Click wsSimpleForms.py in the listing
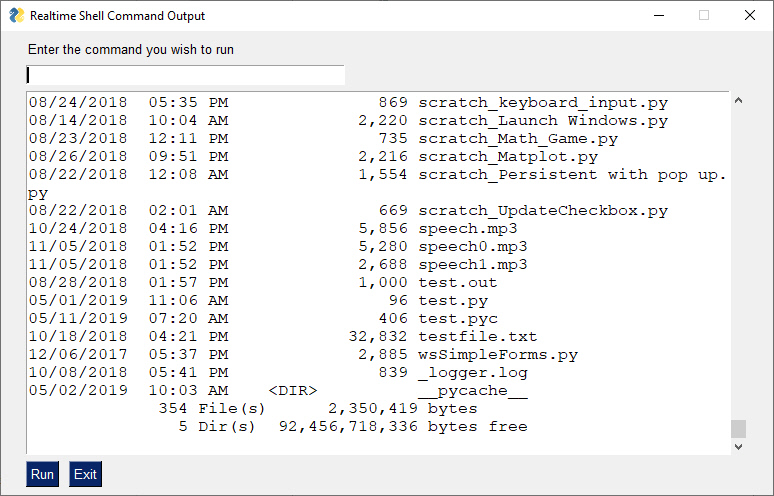 pyautogui.click(x=498, y=354)
